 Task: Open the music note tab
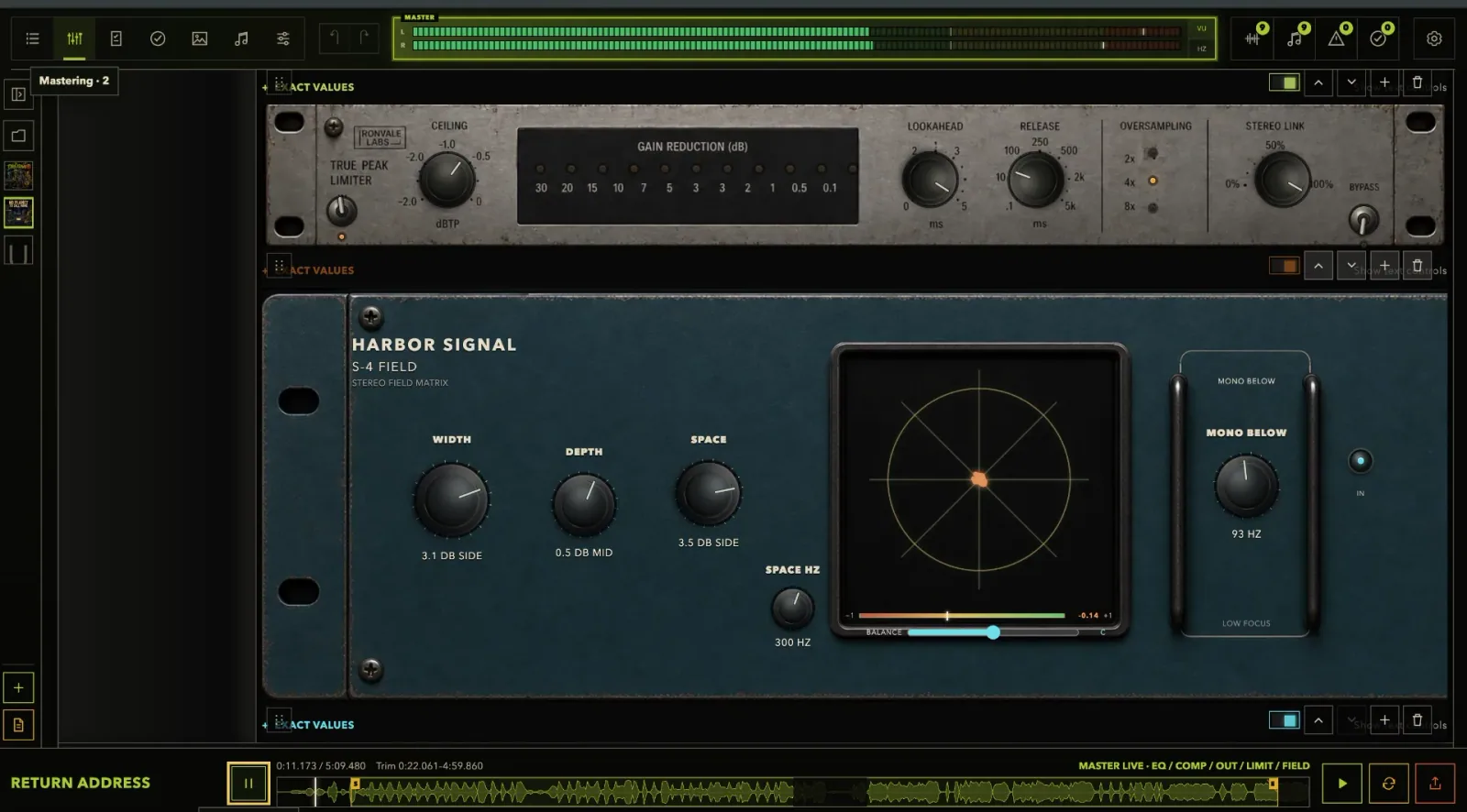[x=241, y=38]
